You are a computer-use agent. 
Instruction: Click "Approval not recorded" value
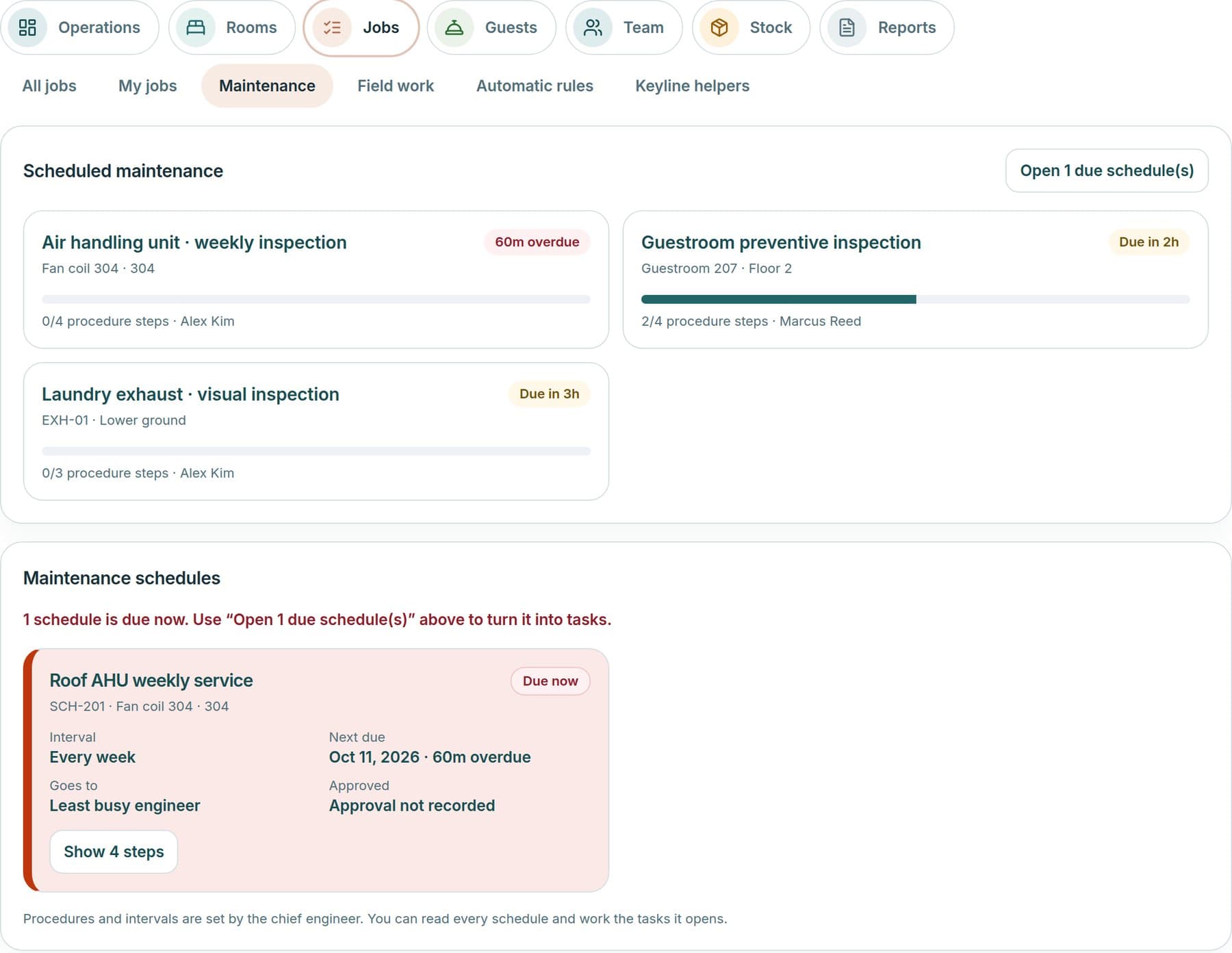pos(412,806)
